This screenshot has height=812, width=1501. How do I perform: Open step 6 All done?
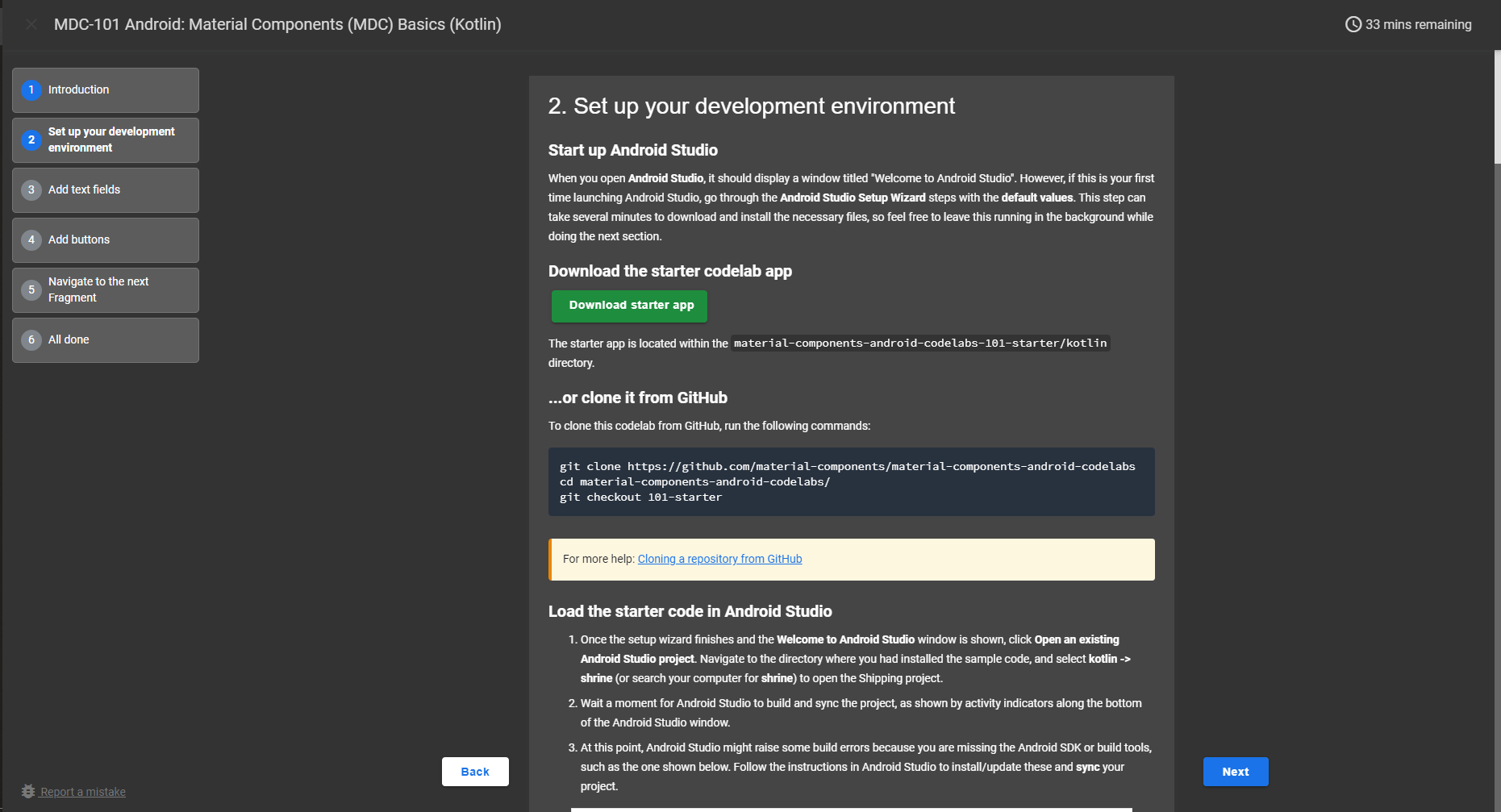pos(106,339)
